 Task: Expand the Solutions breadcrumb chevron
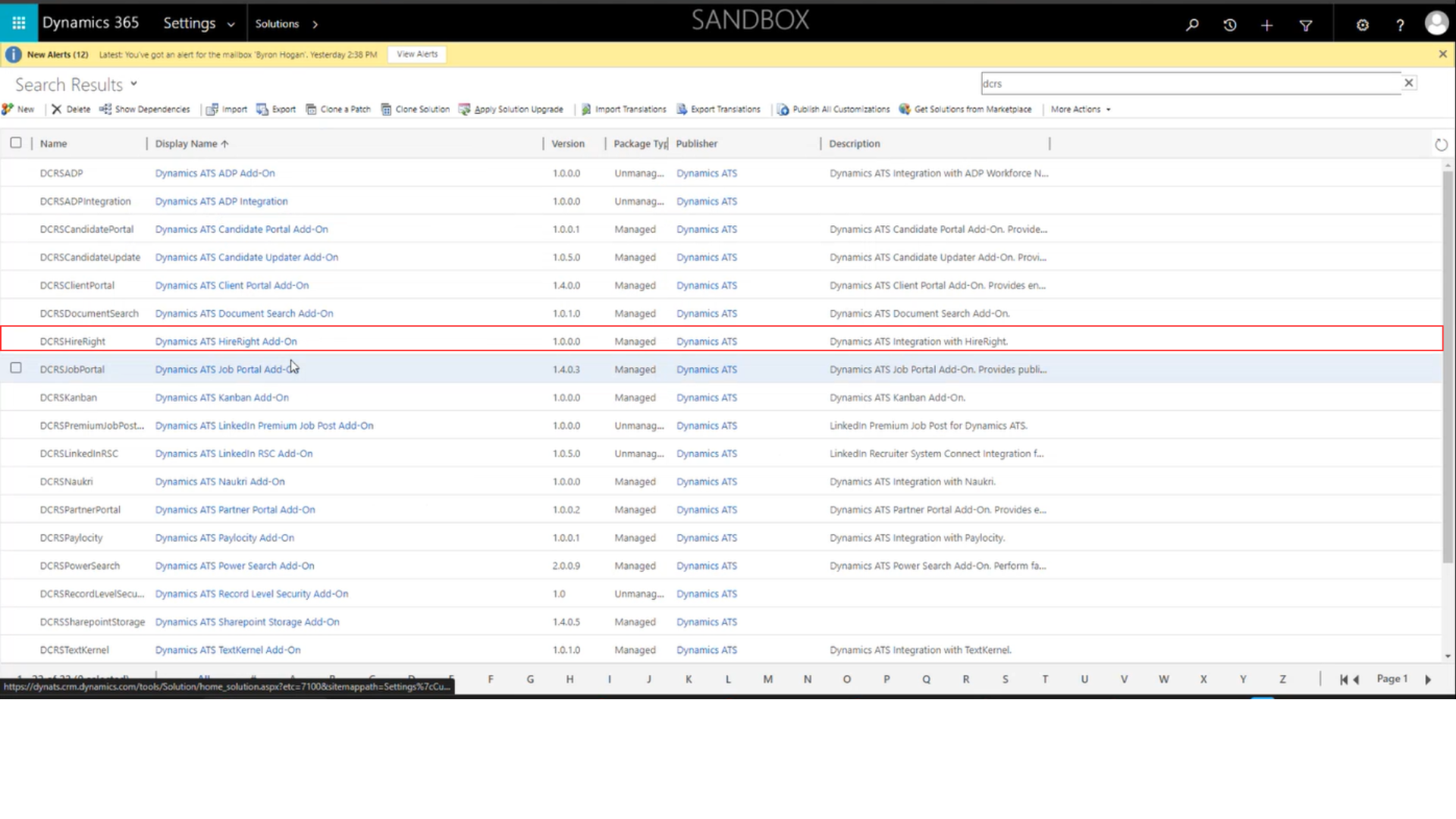point(315,24)
